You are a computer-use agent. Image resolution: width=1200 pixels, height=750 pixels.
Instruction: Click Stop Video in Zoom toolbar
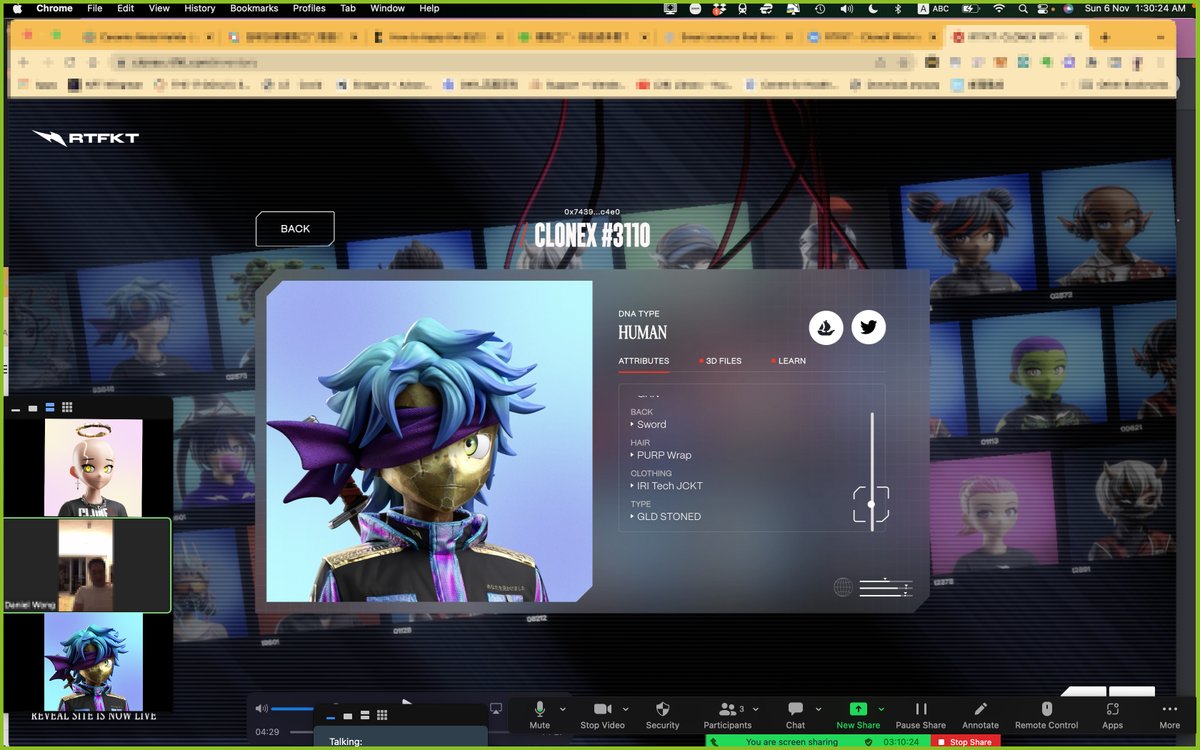(x=603, y=714)
